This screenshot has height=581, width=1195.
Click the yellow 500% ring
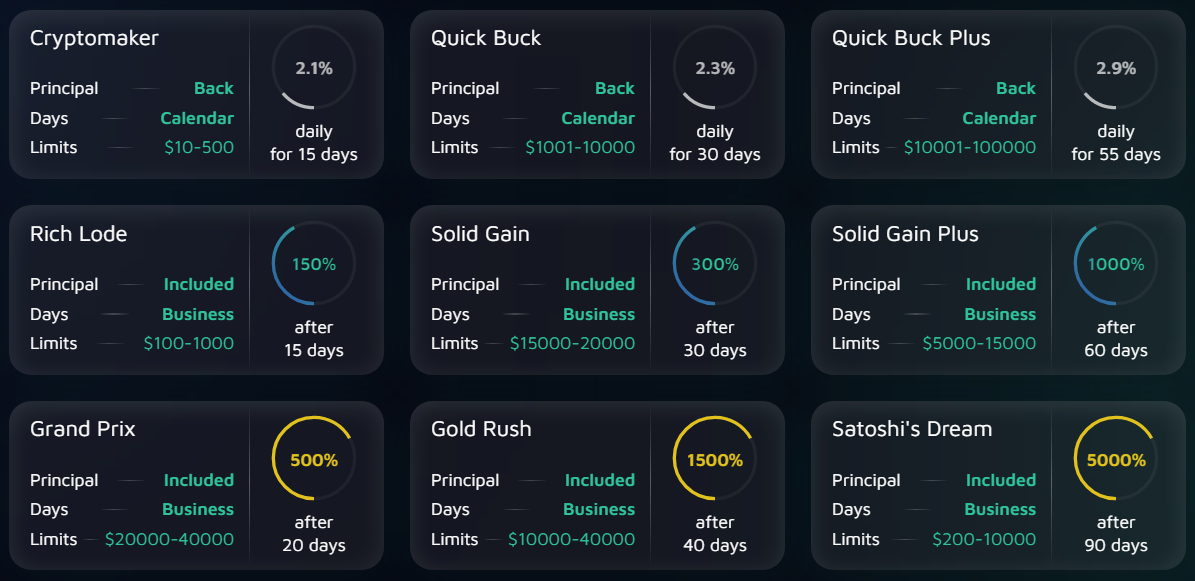coord(314,459)
